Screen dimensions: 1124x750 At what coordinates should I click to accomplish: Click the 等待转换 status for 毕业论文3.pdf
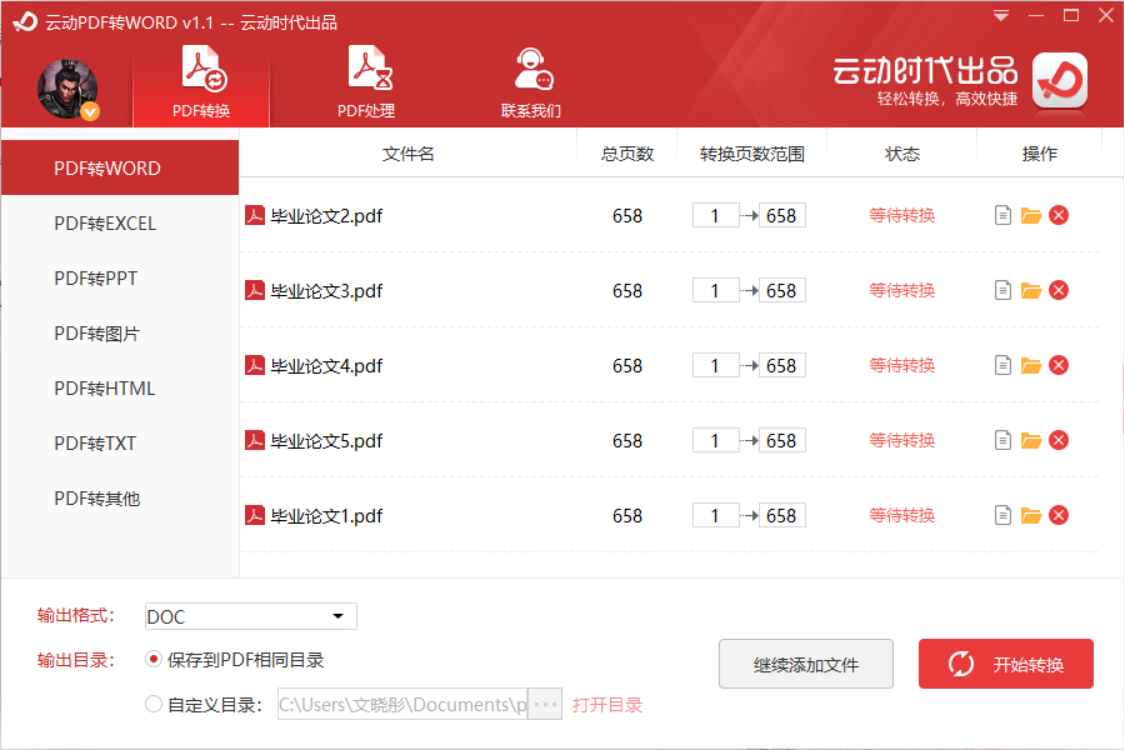[x=901, y=289]
